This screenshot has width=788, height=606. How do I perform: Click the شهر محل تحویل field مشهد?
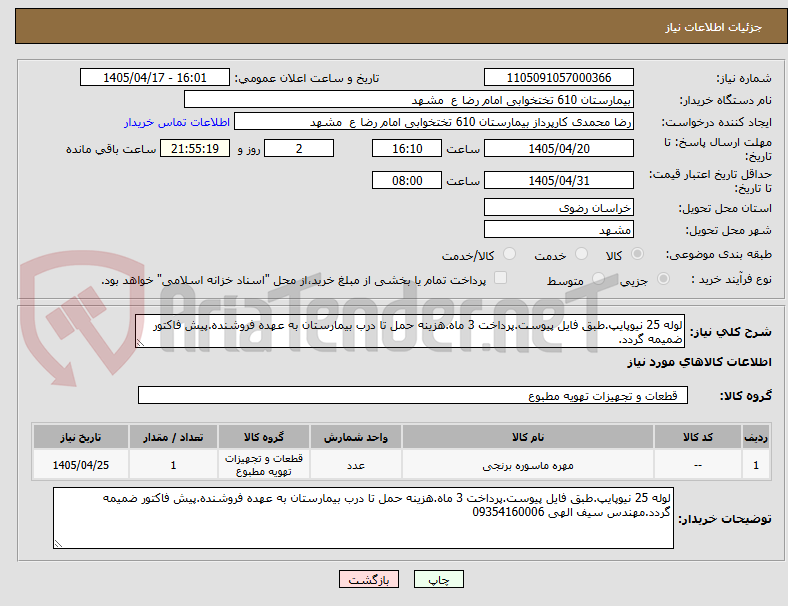click(559, 230)
